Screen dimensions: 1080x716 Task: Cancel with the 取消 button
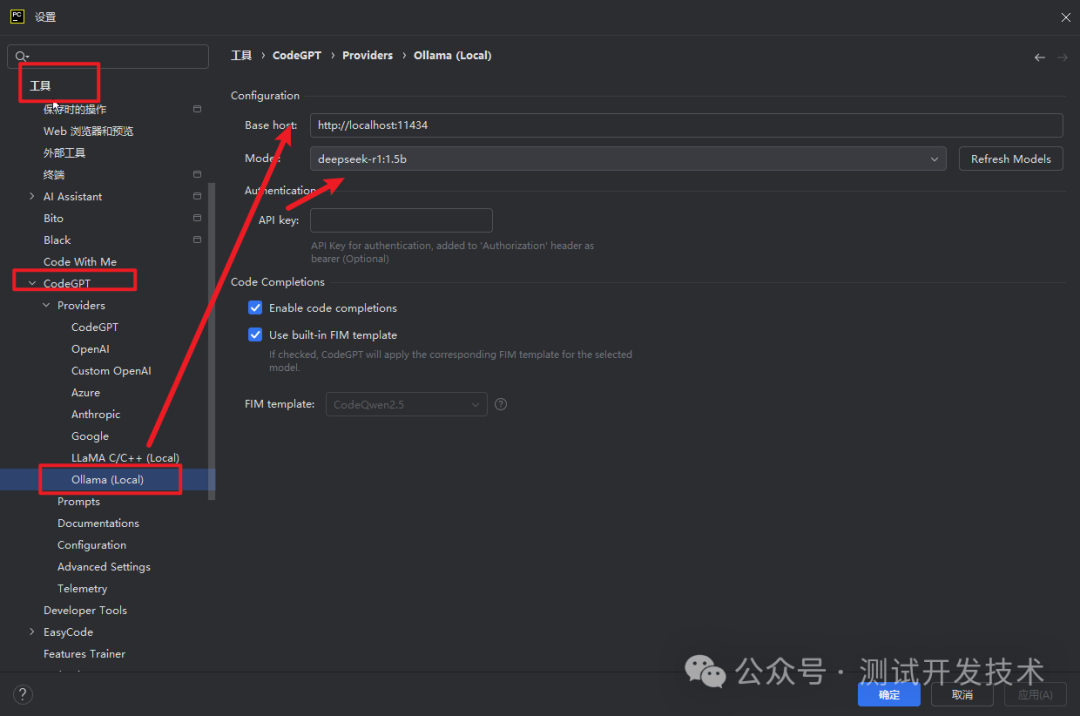coord(962,695)
